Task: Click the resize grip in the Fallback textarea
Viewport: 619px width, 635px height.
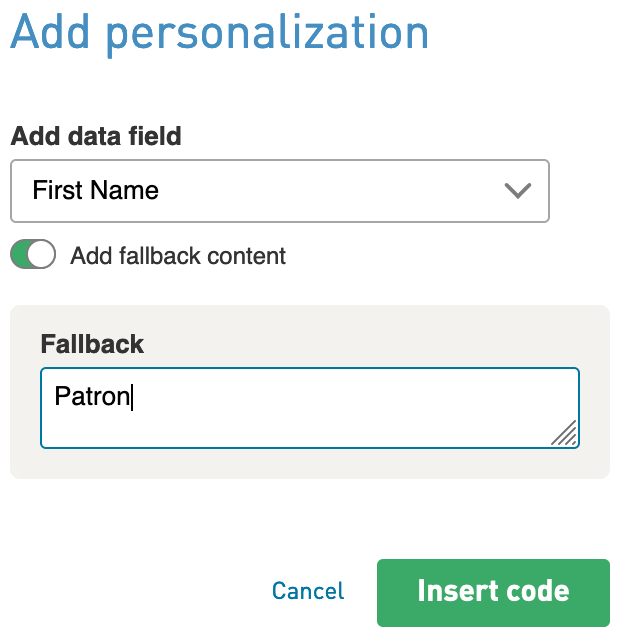Action: click(565, 433)
